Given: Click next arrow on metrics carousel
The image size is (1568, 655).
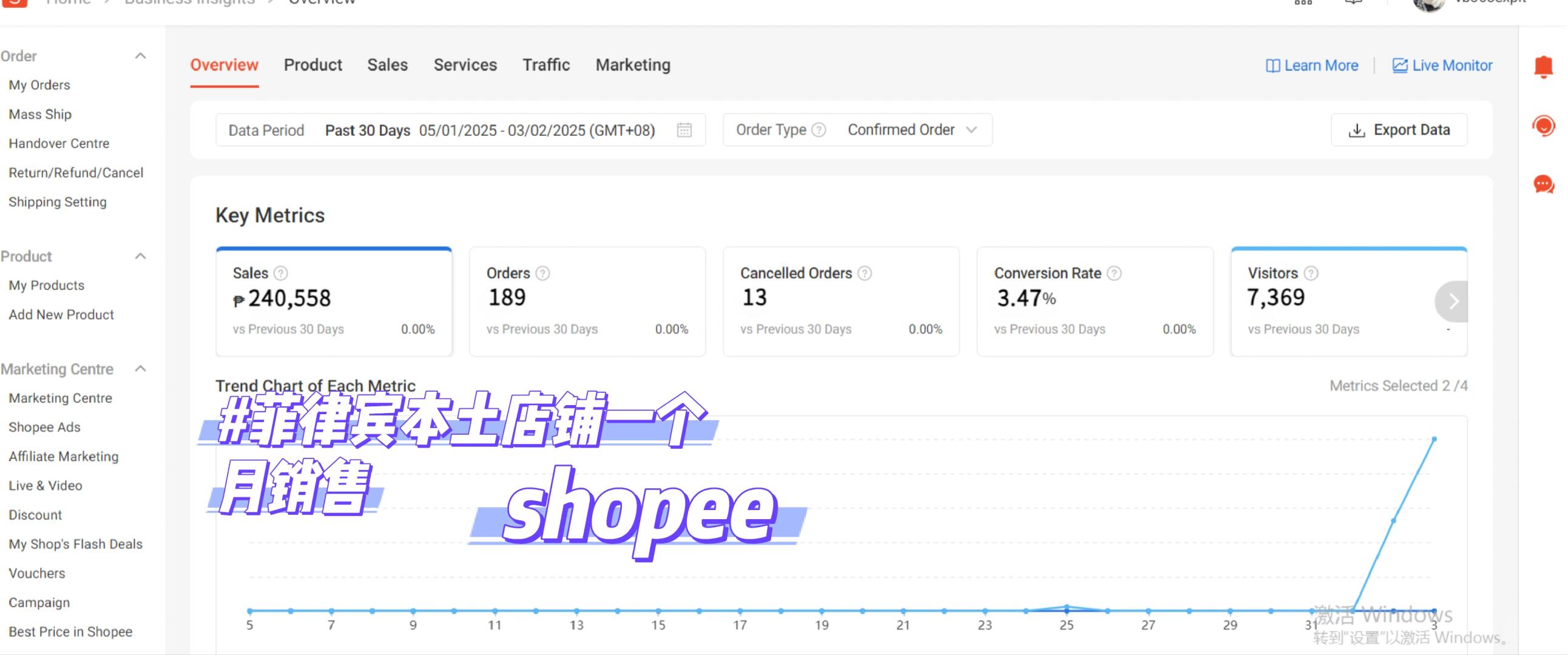Looking at the screenshot, I should tap(1453, 301).
